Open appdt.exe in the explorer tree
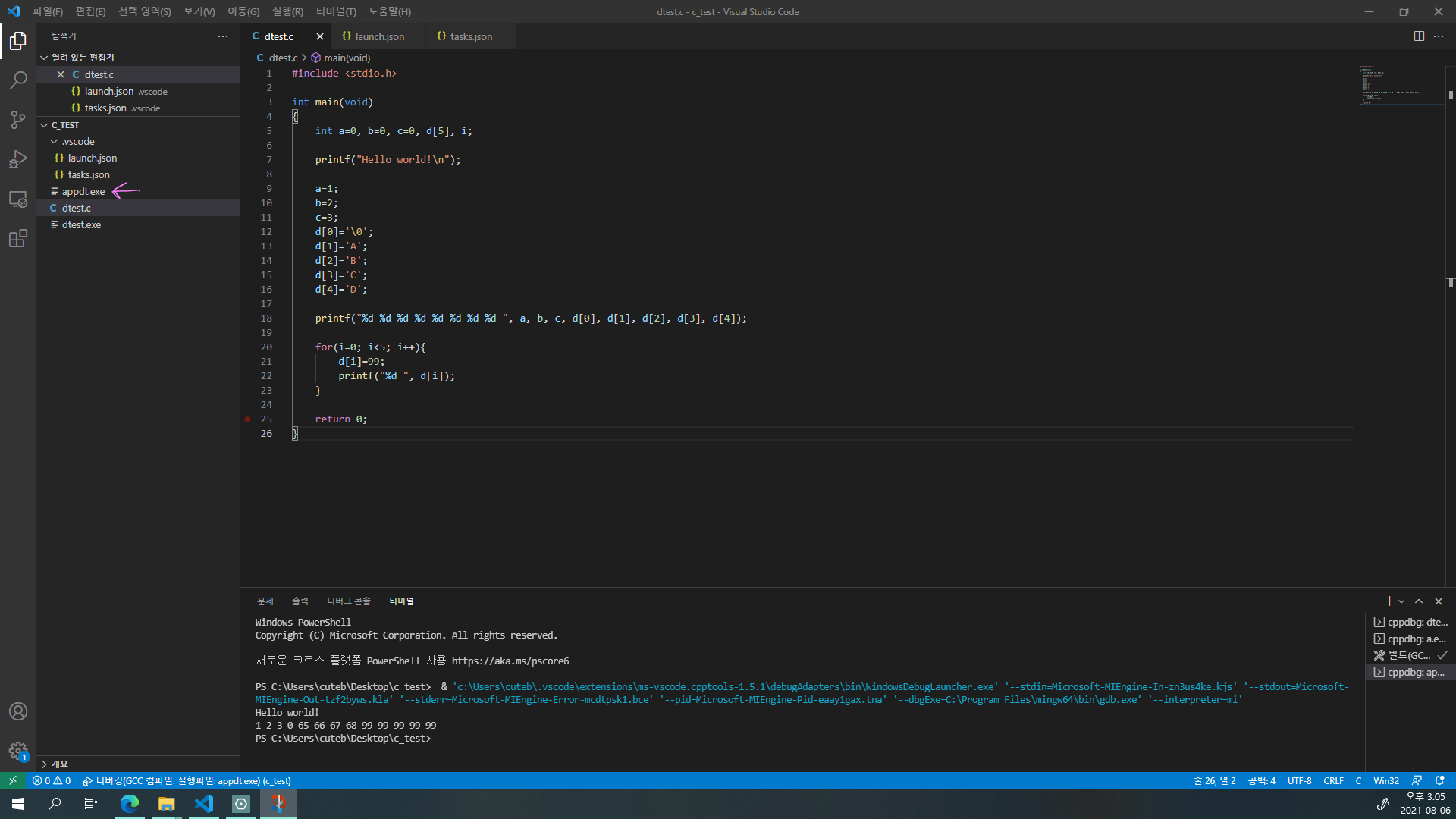This screenshot has height=819, width=1456. pos(83,192)
